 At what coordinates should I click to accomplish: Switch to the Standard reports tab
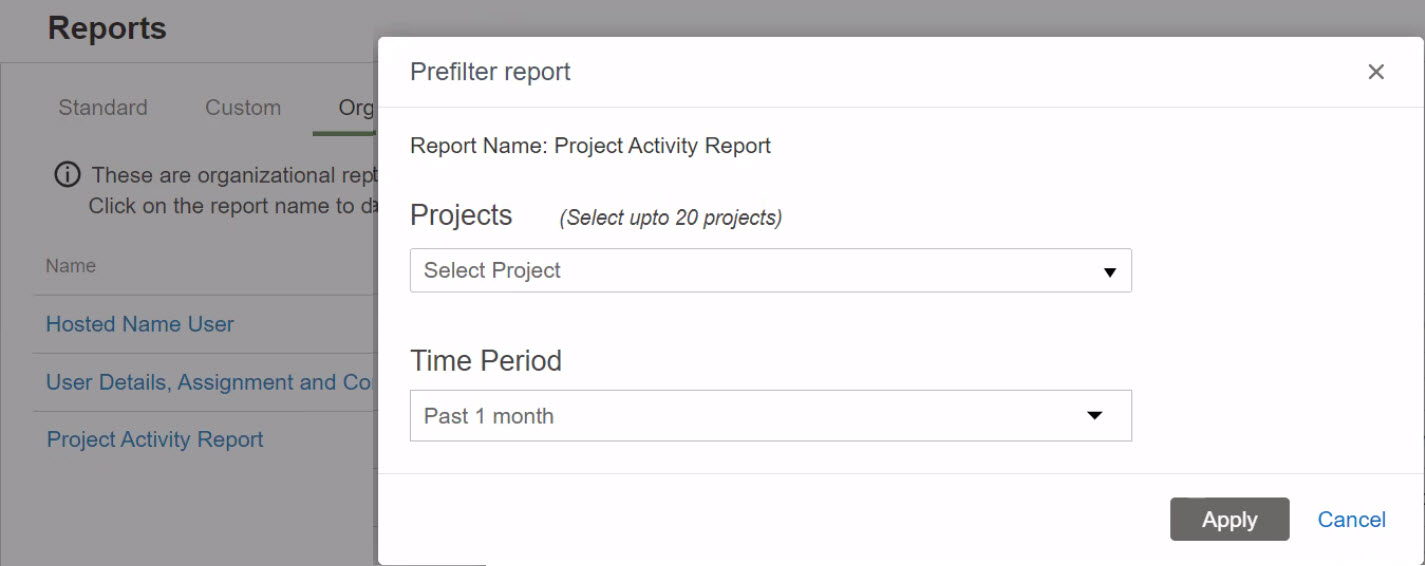click(103, 107)
